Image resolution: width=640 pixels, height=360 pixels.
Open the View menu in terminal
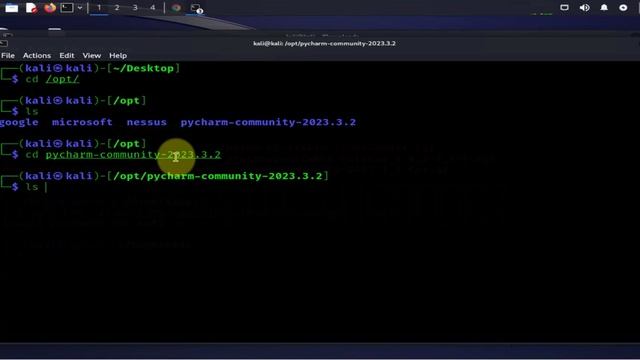91,56
